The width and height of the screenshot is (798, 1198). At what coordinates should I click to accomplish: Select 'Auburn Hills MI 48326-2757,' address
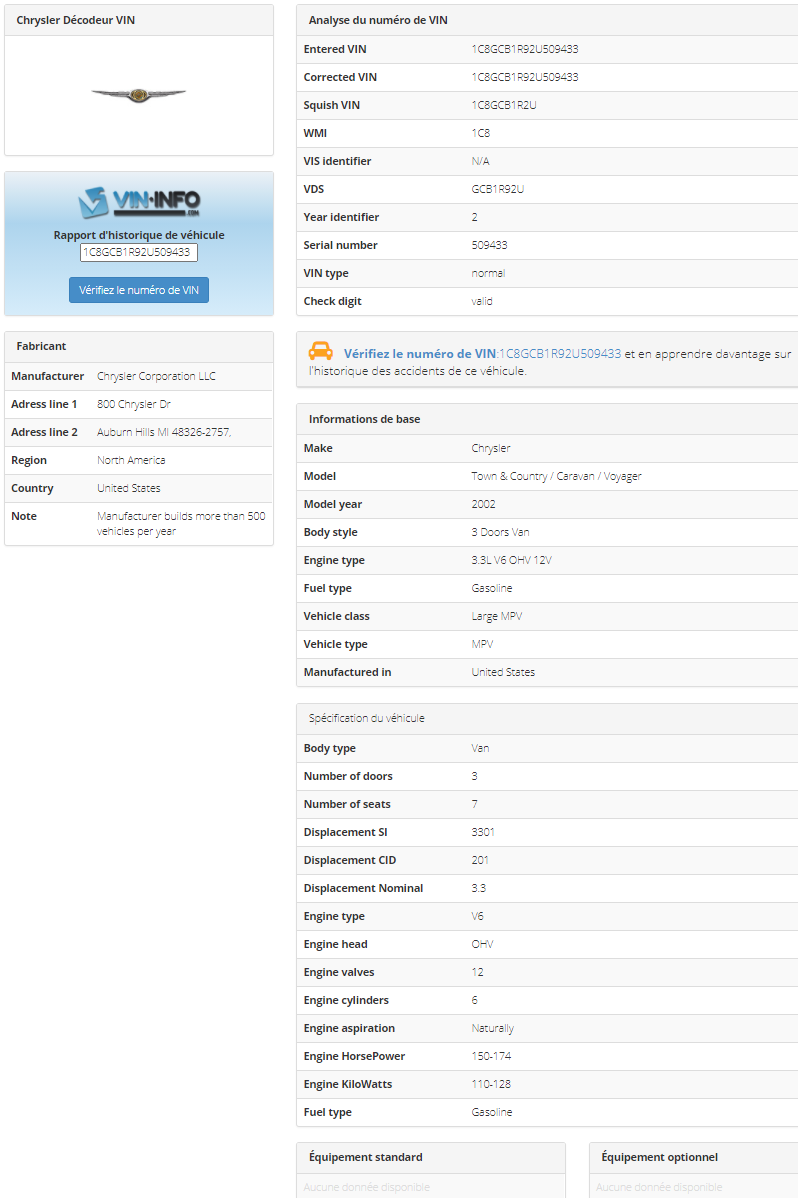coord(164,432)
